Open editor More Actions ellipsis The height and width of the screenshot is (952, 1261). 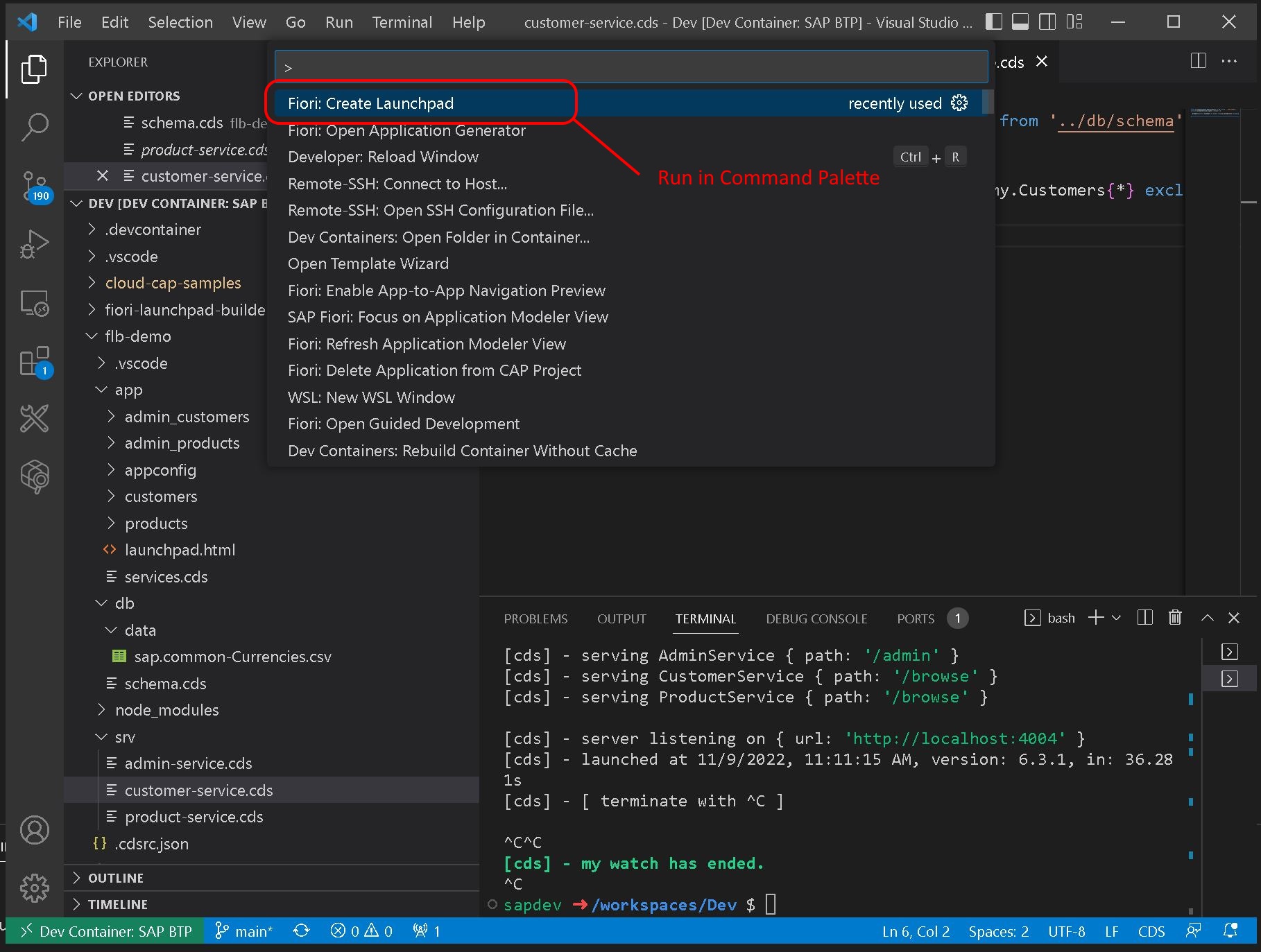click(x=1229, y=61)
